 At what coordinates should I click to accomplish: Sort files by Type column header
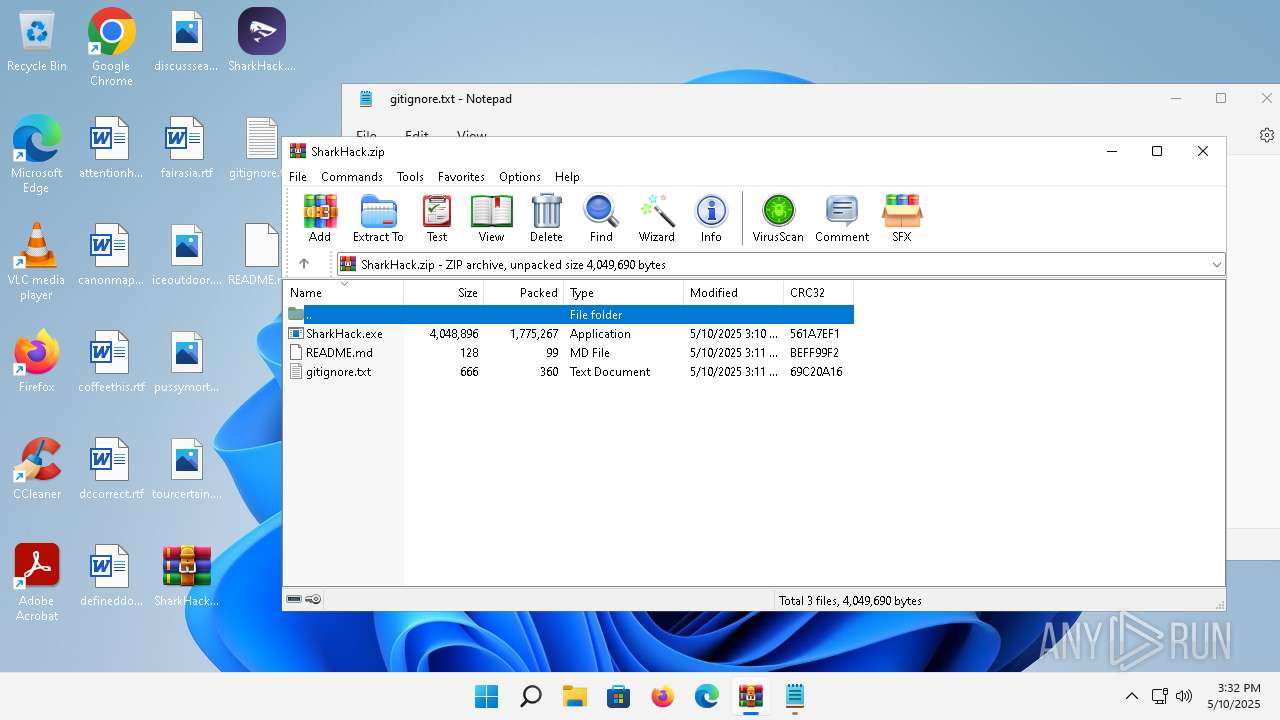tap(624, 293)
